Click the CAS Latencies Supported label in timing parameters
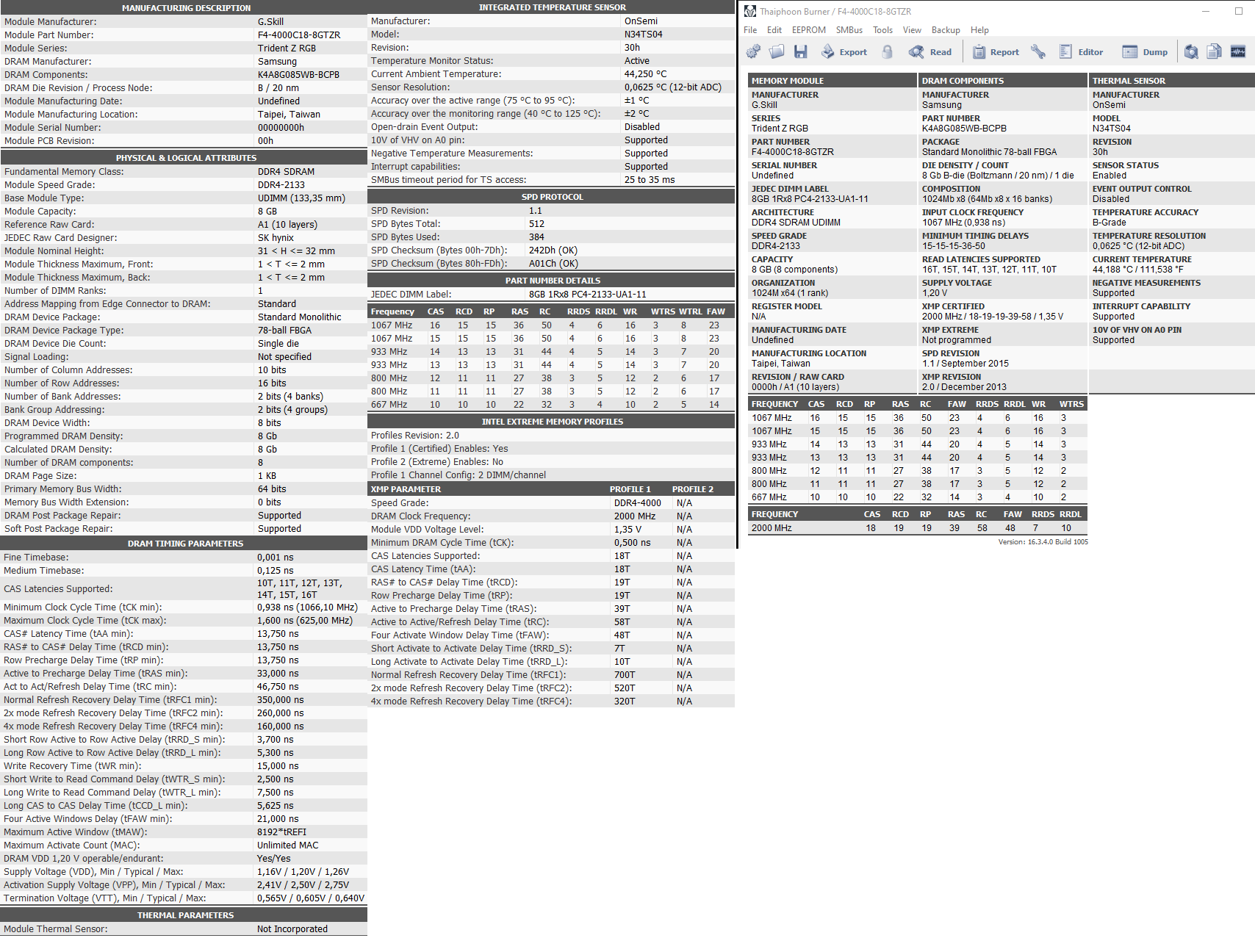 point(58,589)
